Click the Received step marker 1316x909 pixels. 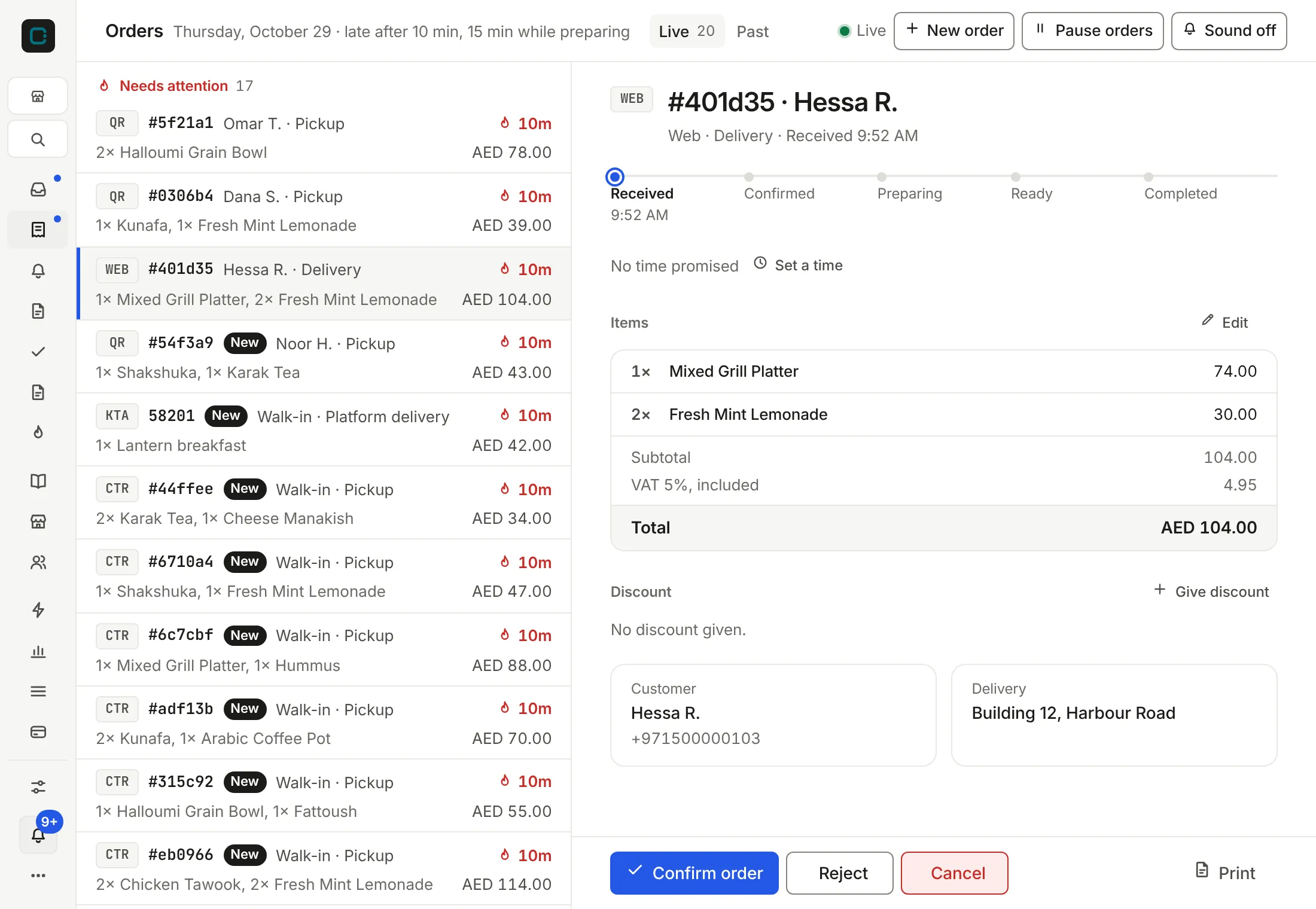coord(614,177)
